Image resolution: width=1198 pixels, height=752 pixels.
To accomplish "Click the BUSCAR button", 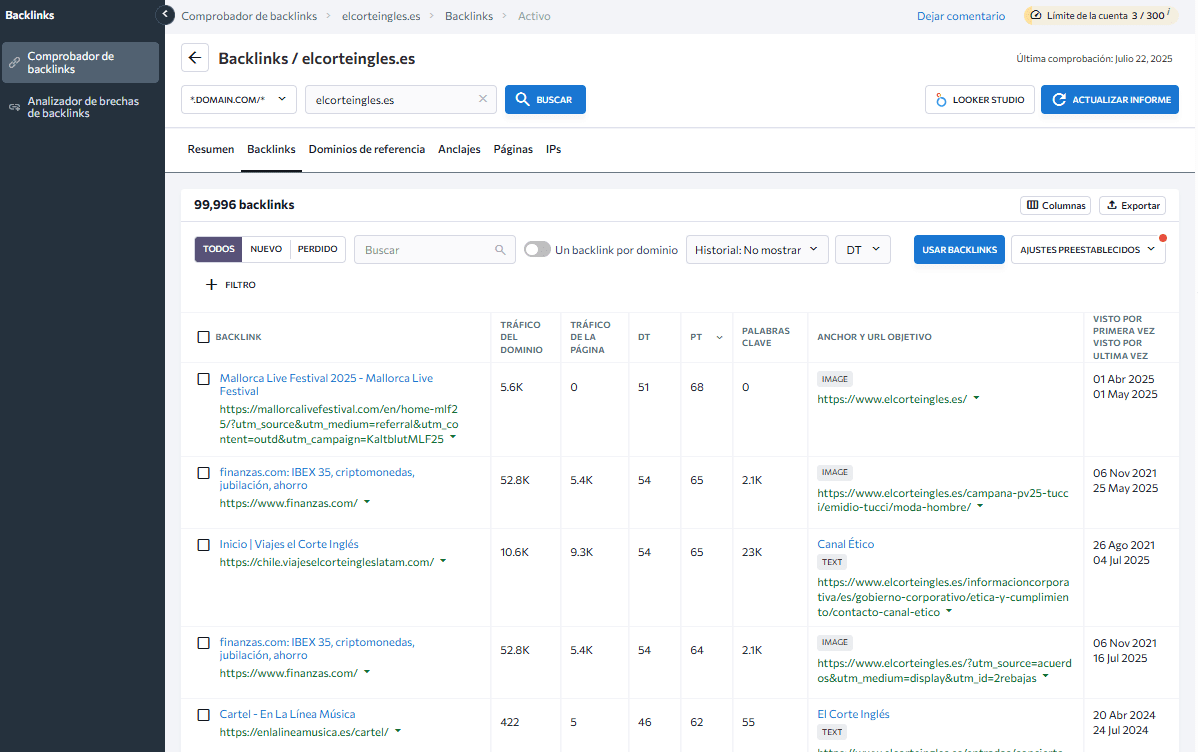I will (x=545, y=99).
